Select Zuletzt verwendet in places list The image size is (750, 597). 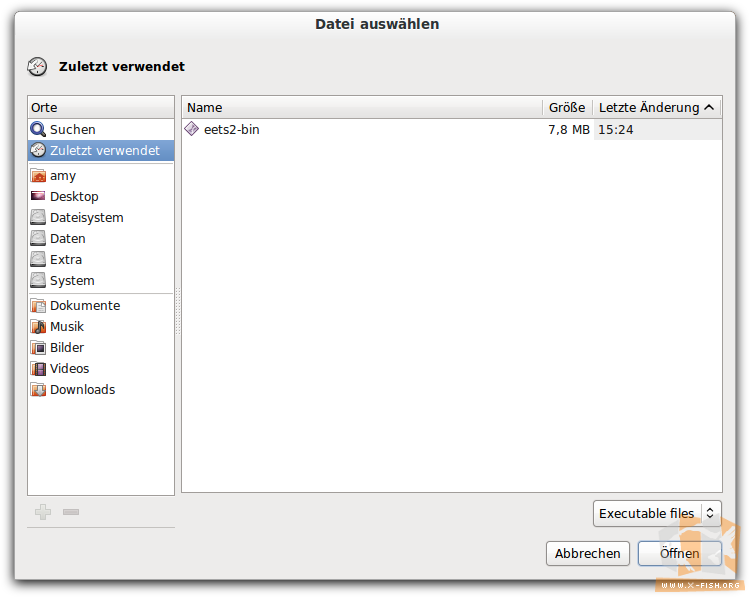pos(101,150)
